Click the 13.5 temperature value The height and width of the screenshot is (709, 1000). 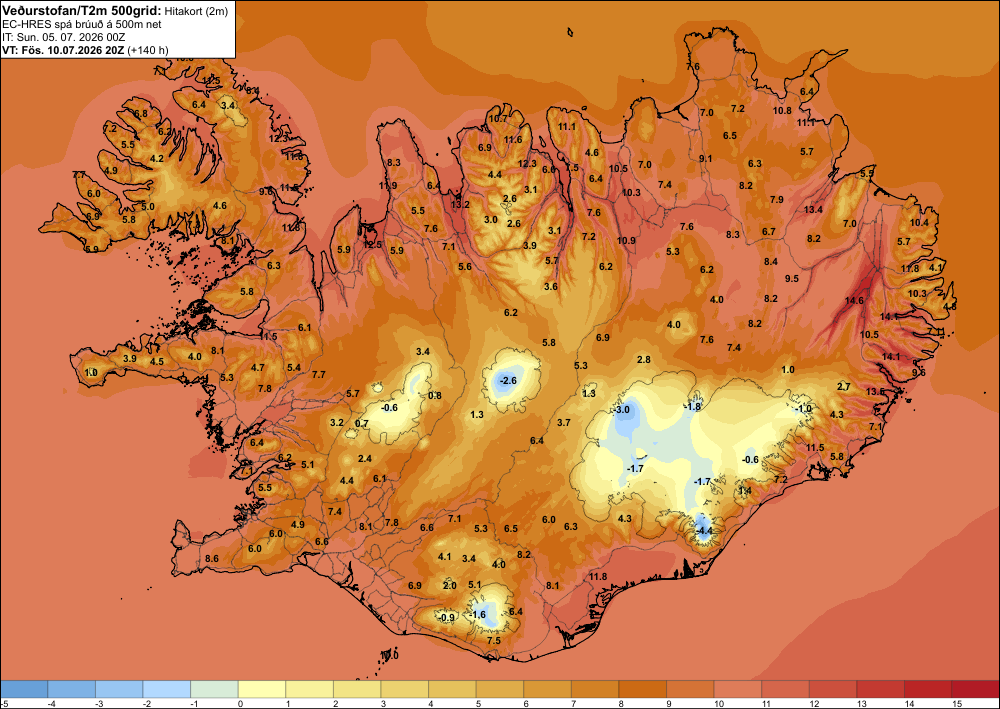click(874, 391)
